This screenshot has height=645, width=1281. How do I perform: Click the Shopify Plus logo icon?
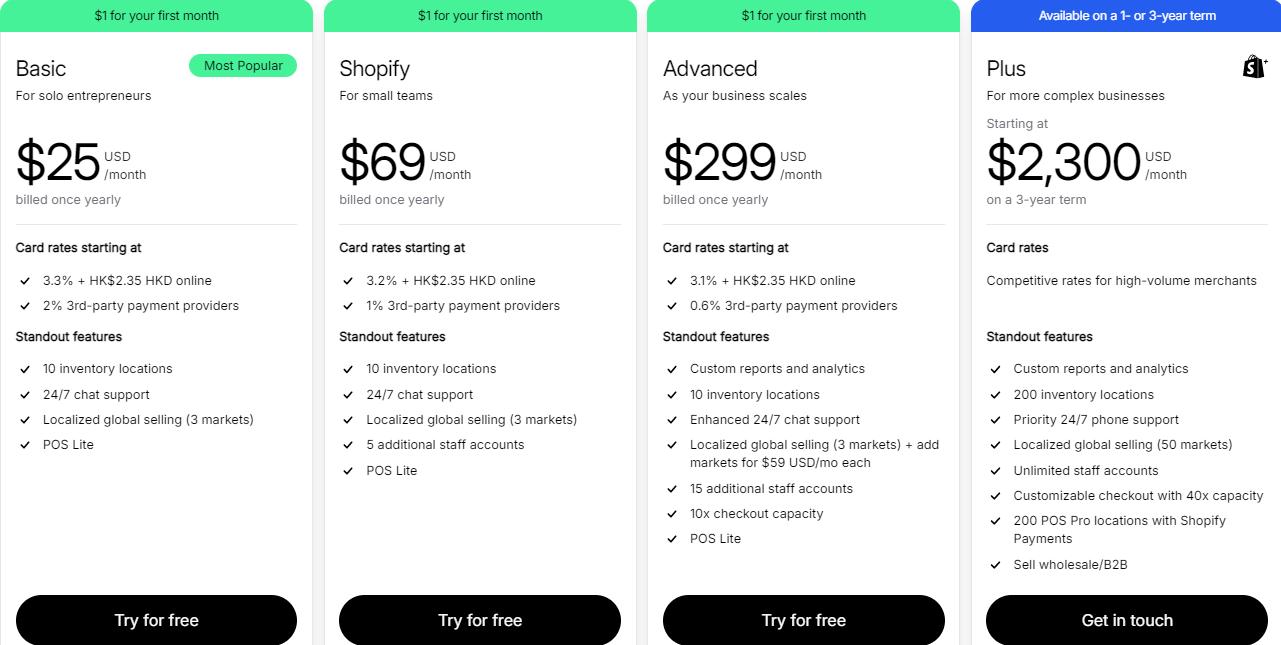coord(1255,66)
